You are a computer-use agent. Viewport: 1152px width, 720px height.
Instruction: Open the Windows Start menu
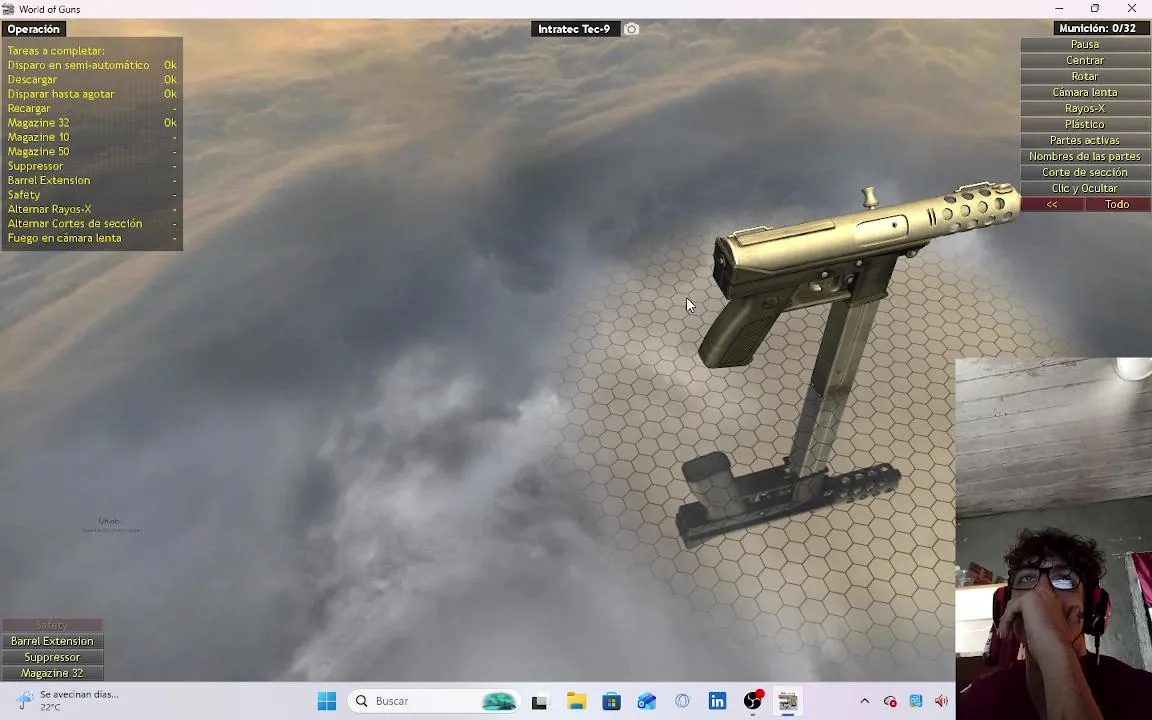tap(326, 701)
